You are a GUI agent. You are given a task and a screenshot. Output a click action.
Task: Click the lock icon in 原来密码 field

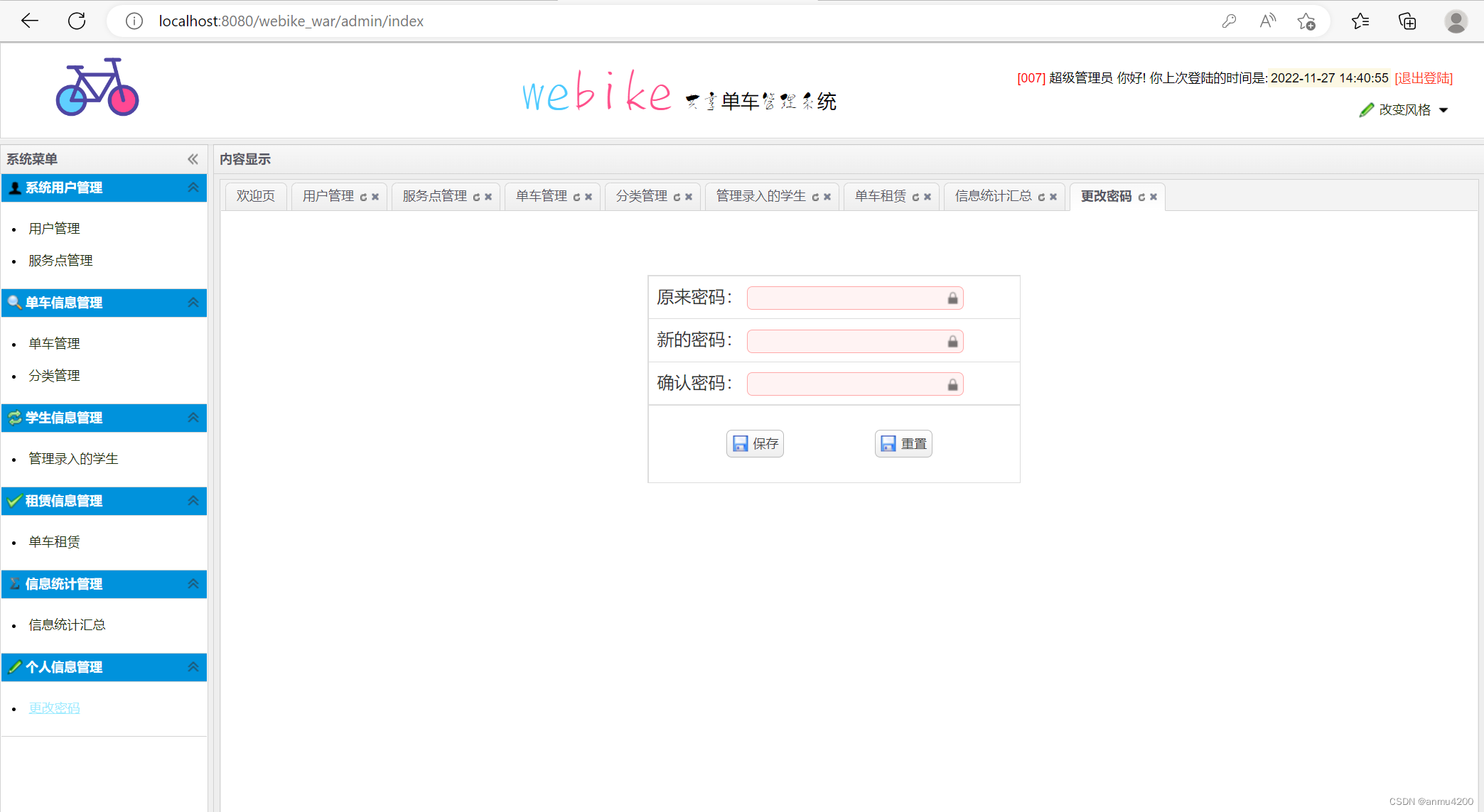tap(952, 298)
